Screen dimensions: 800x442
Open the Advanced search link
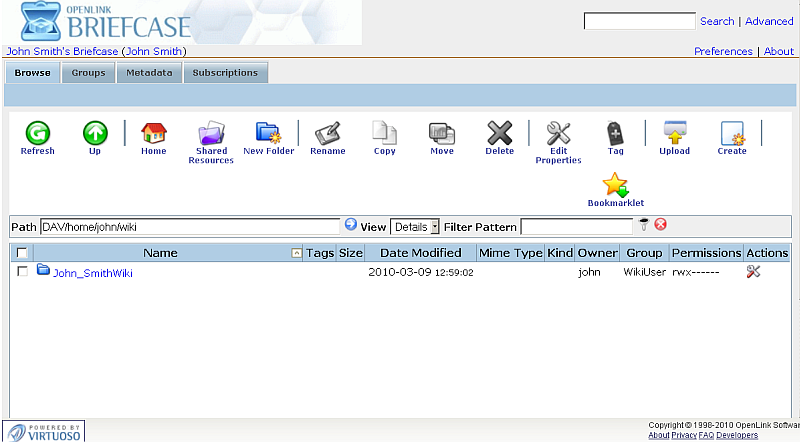click(x=769, y=21)
